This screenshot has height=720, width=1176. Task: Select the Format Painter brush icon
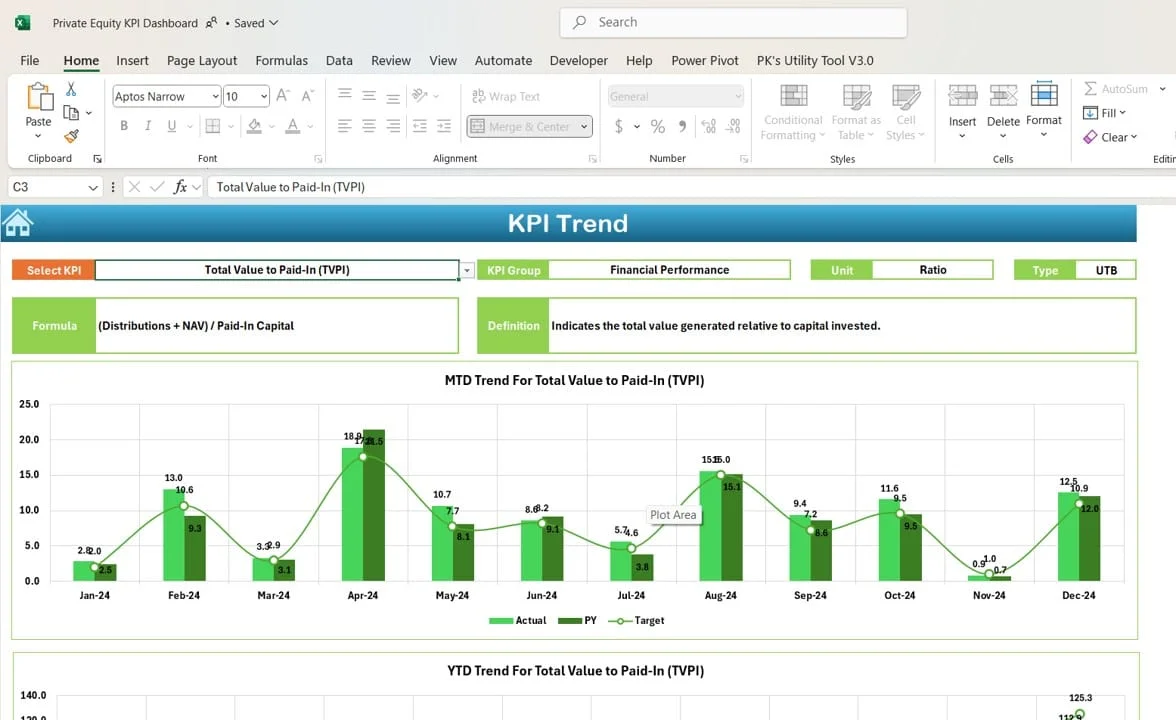tap(71, 136)
